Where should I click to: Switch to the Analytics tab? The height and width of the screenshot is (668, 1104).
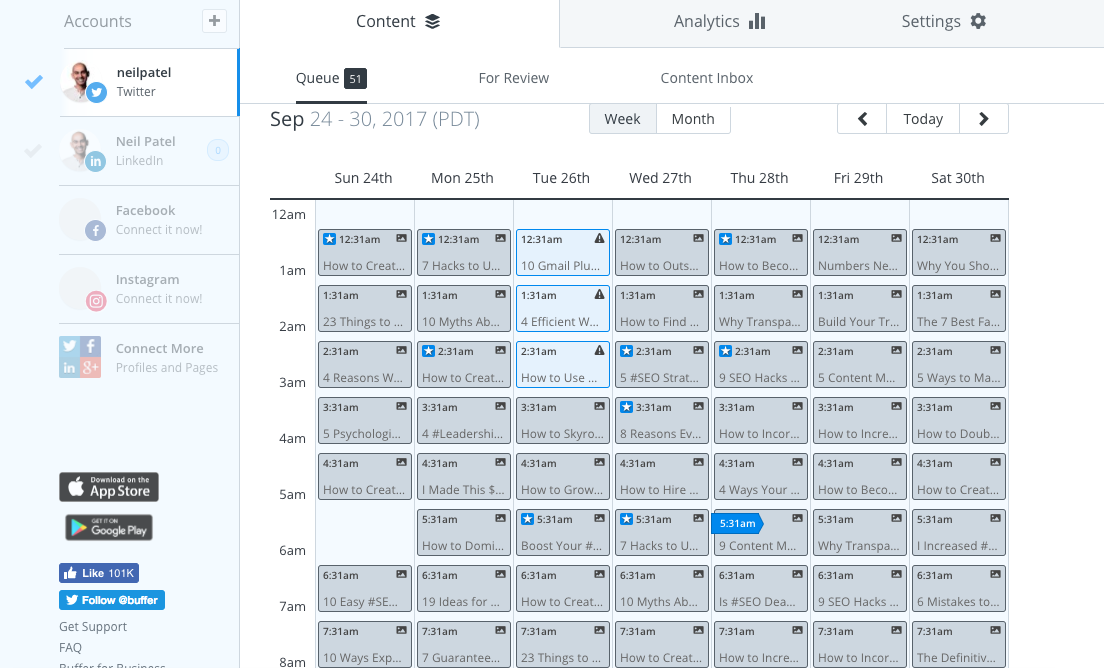719,22
